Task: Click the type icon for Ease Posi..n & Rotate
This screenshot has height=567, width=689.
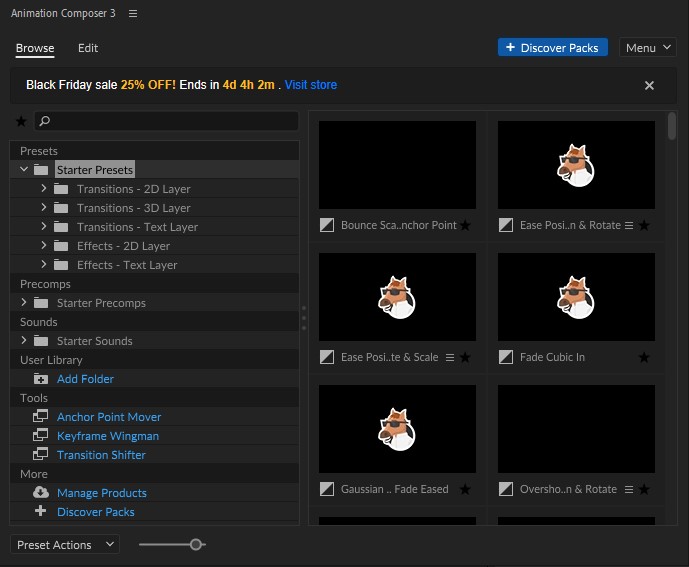Action: click(506, 225)
